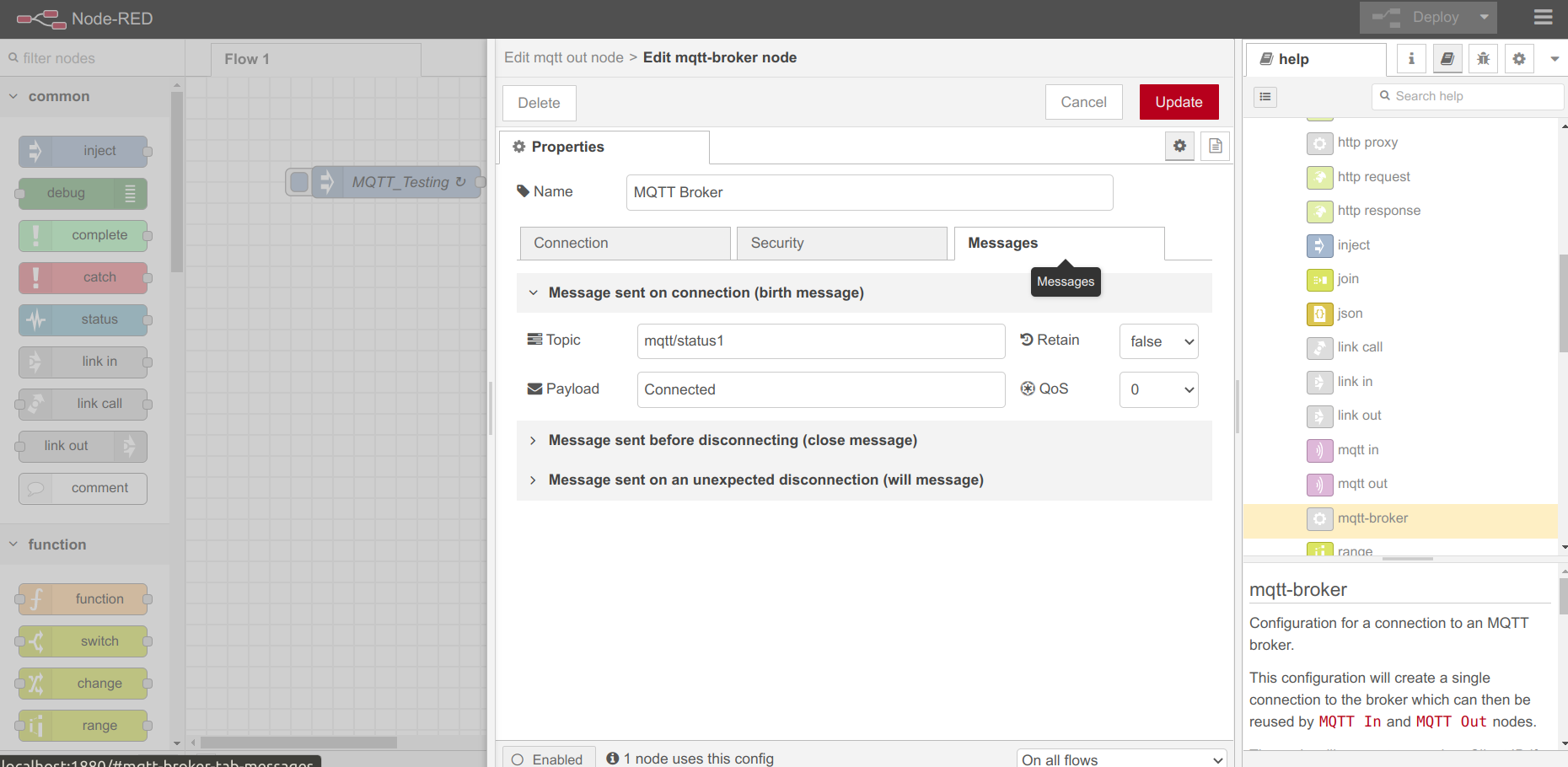Select the catch node in the palette
The width and height of the screenshot is (1568, 767).
point(83,277)
